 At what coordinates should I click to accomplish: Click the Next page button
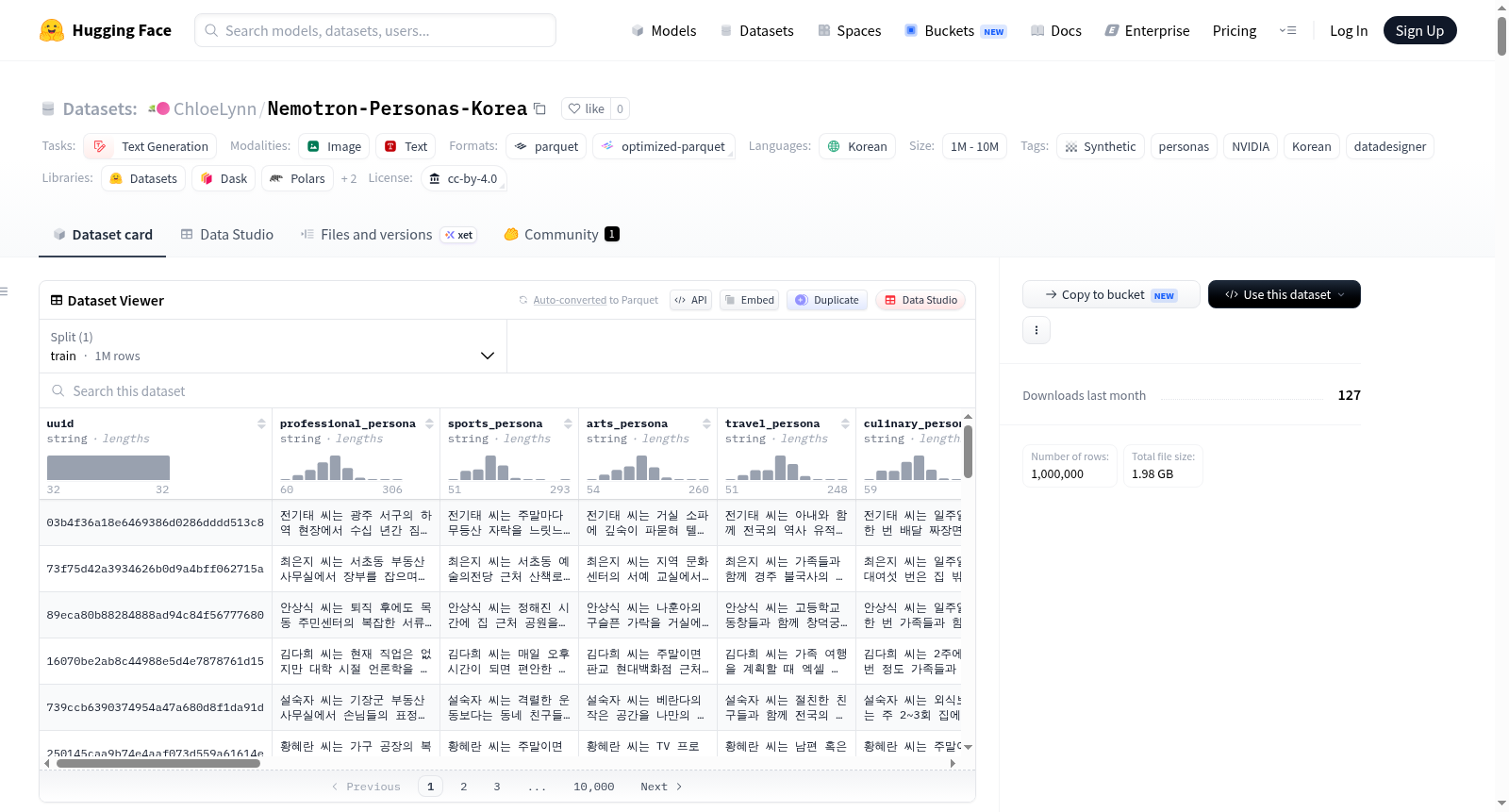(661, 787)
